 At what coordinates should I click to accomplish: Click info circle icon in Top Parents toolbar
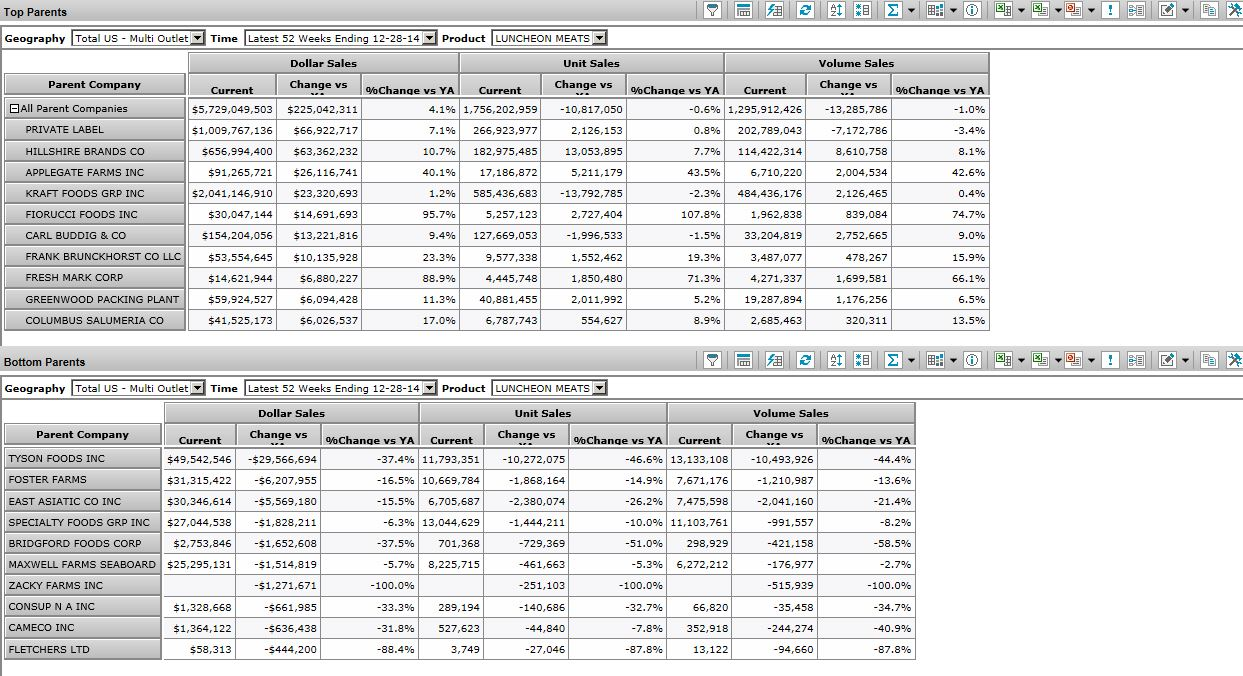click(971, 10)
